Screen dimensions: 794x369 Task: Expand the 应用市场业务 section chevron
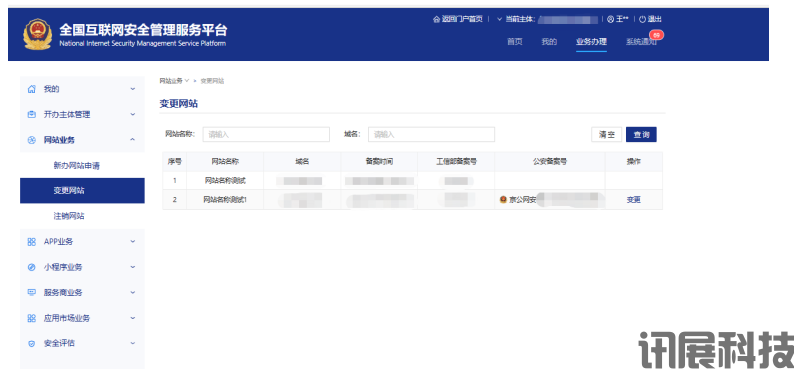point(133,318)
